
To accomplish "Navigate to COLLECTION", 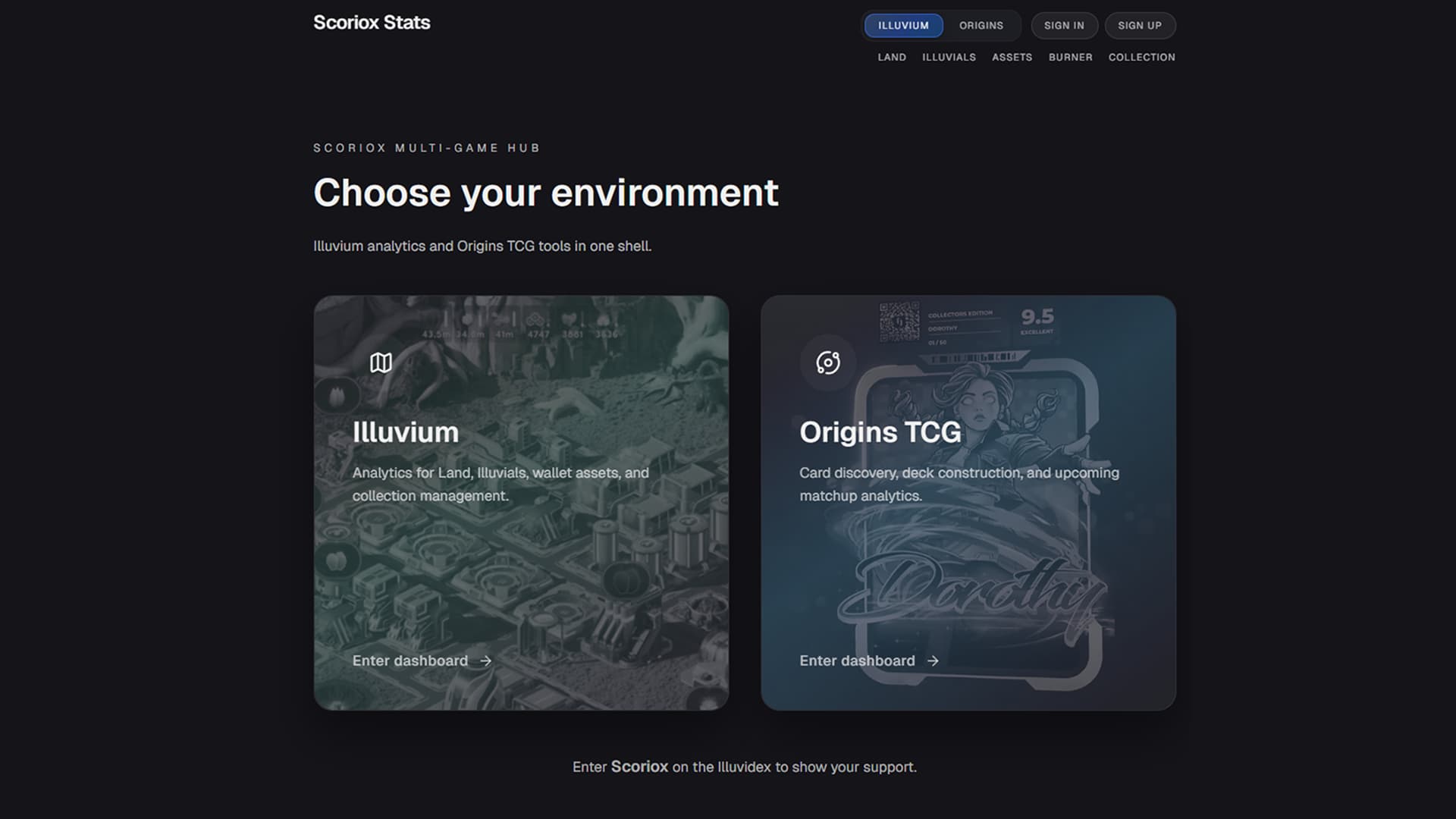I will (x=1141, y=58).
